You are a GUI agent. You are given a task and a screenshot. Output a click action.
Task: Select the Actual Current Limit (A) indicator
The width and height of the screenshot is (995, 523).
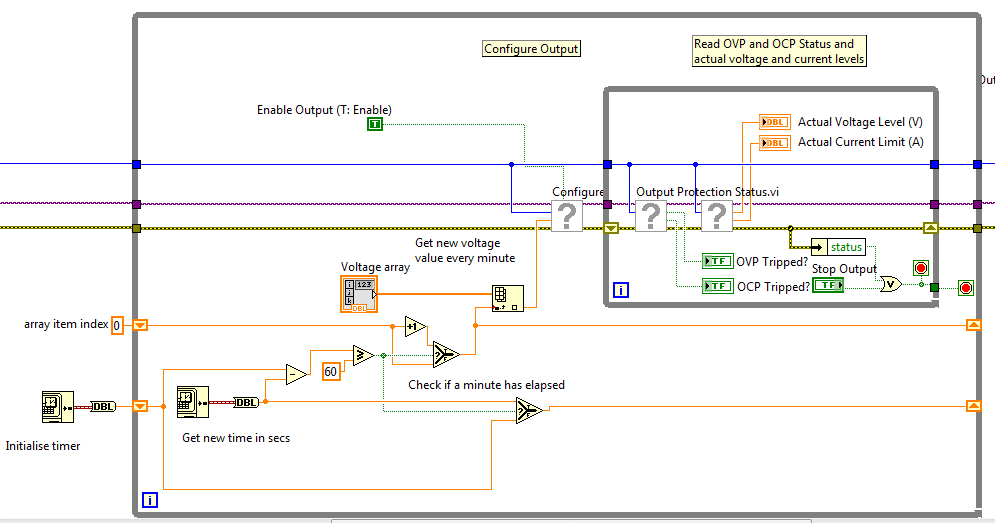[775, 143]
